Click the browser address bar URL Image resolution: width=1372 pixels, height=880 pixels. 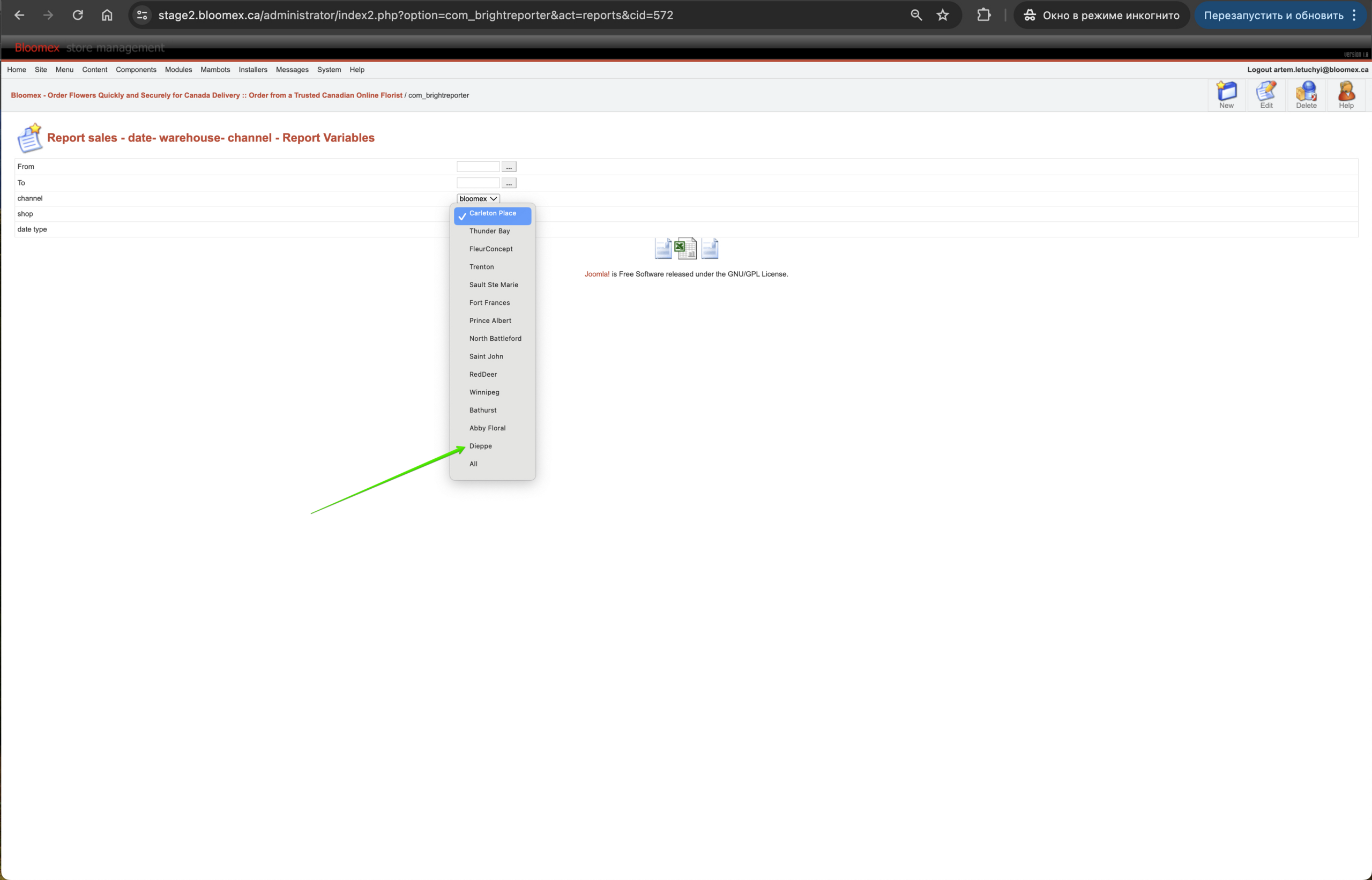click(x=415, y=16)
